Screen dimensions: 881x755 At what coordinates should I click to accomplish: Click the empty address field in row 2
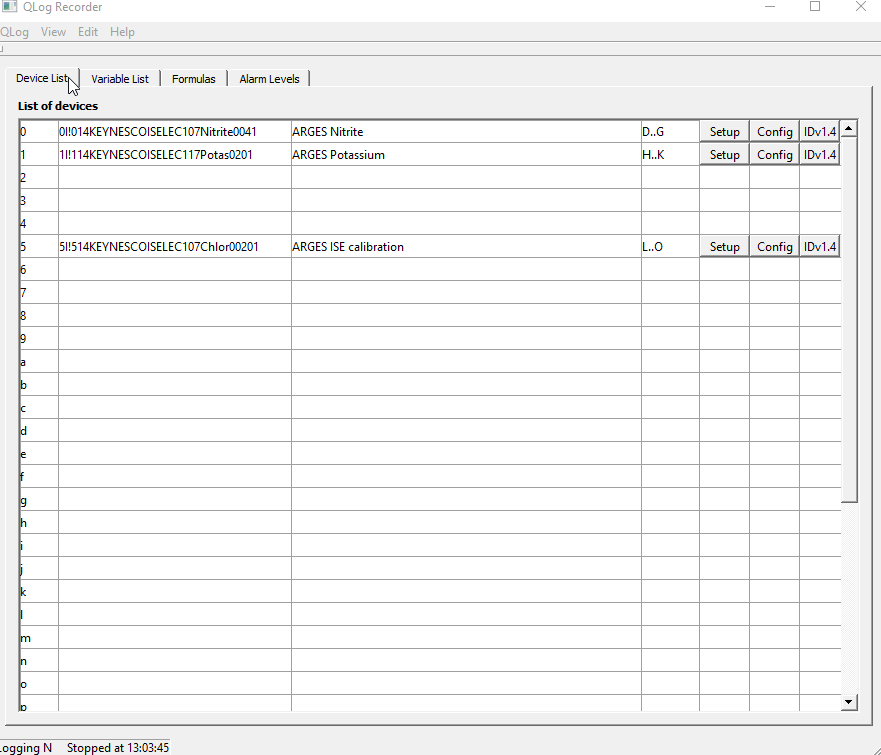(175, 178)
